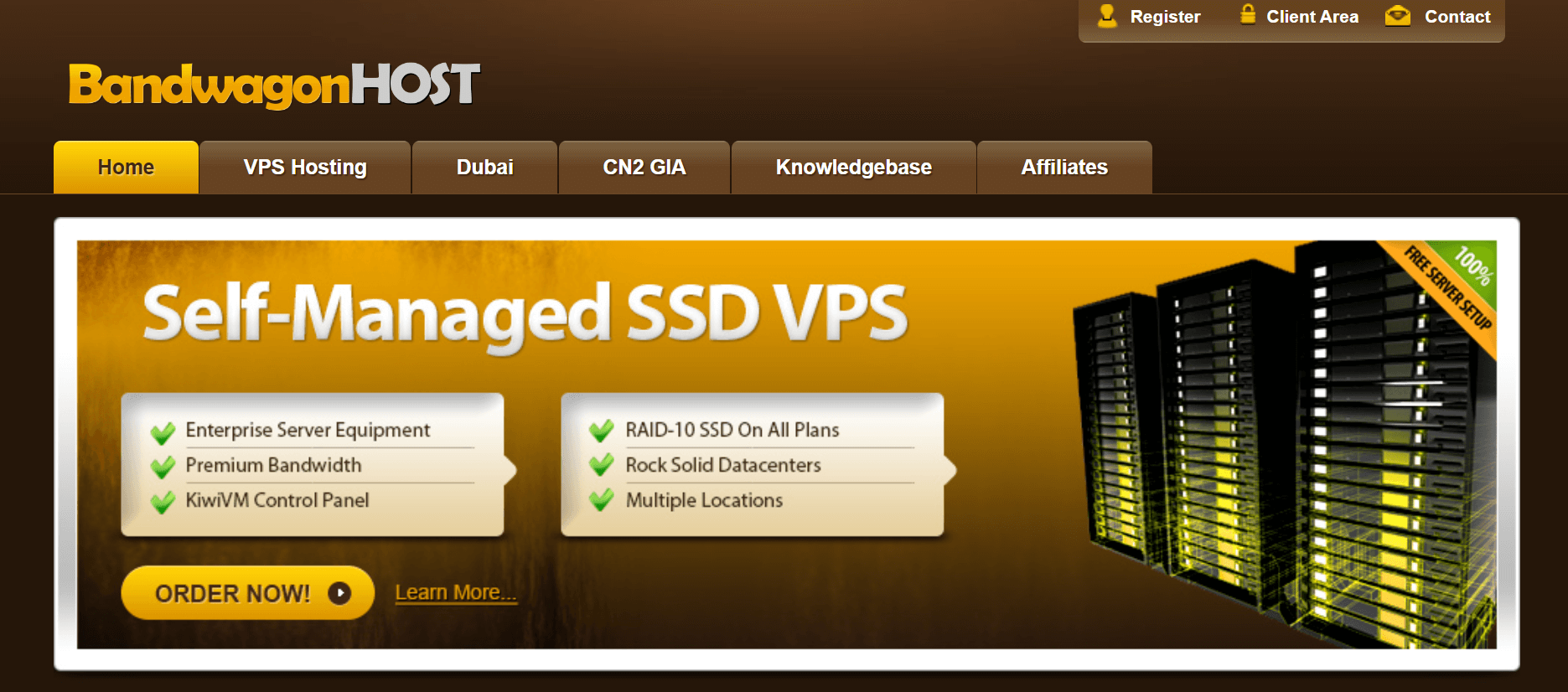Open the Knowledgebase tab

tap(853, 168)
